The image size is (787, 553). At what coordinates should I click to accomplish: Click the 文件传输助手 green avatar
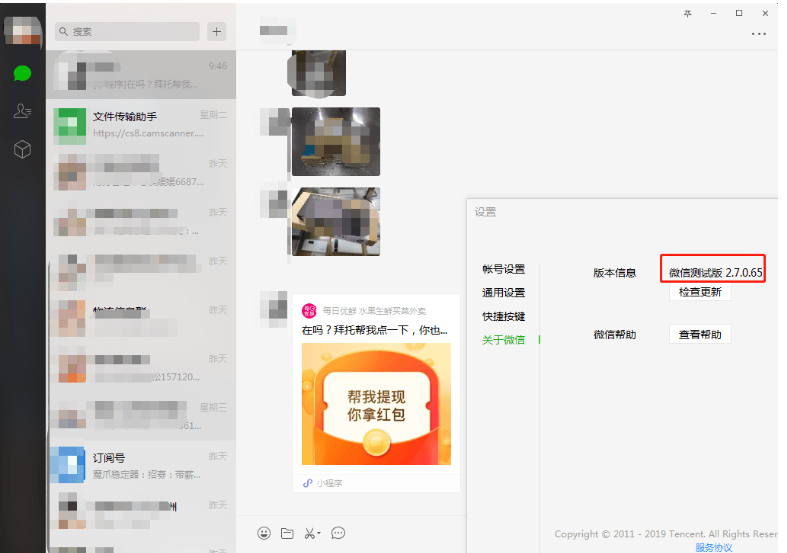(x=70, y=125)
